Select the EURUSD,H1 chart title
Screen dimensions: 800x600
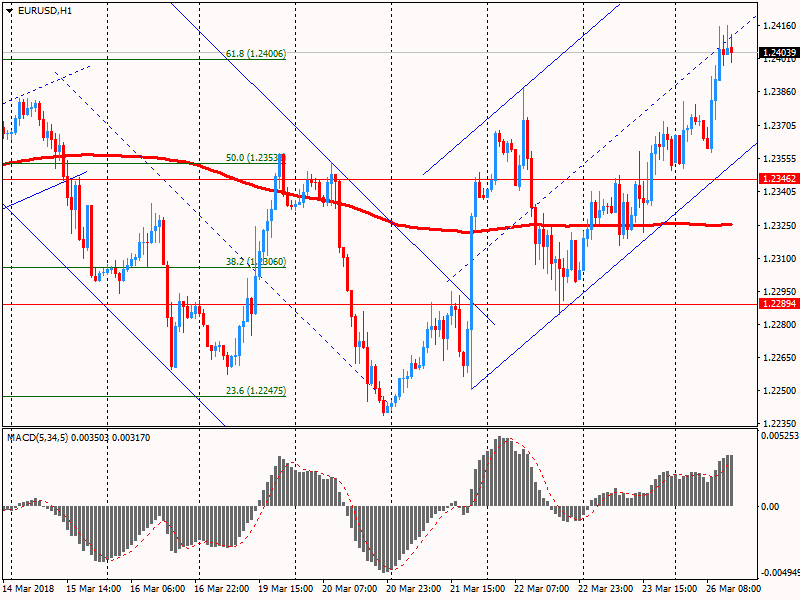[x=45, y=10]
